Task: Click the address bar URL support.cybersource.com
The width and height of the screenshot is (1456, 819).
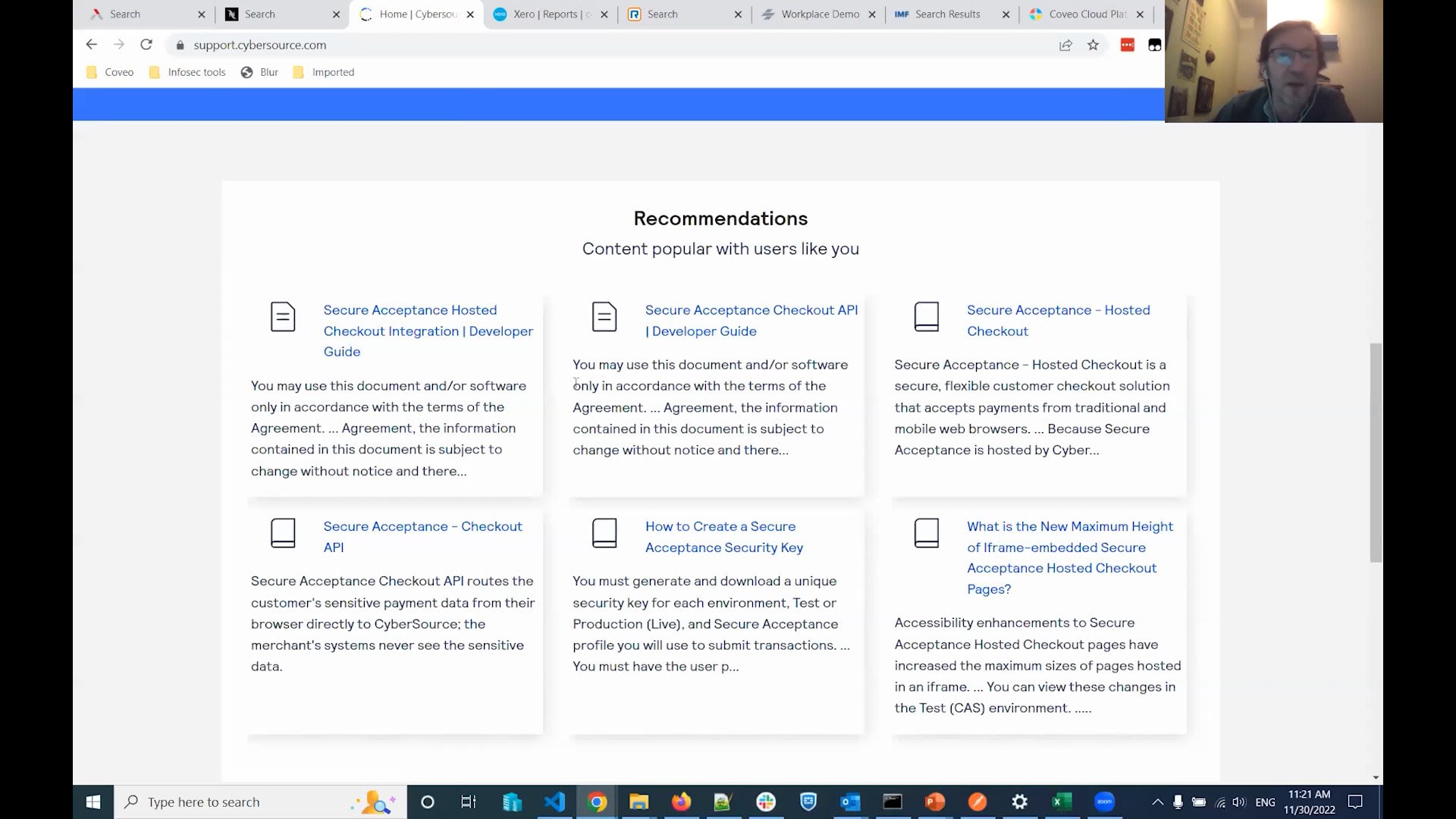Action: (x=259, y=45)
